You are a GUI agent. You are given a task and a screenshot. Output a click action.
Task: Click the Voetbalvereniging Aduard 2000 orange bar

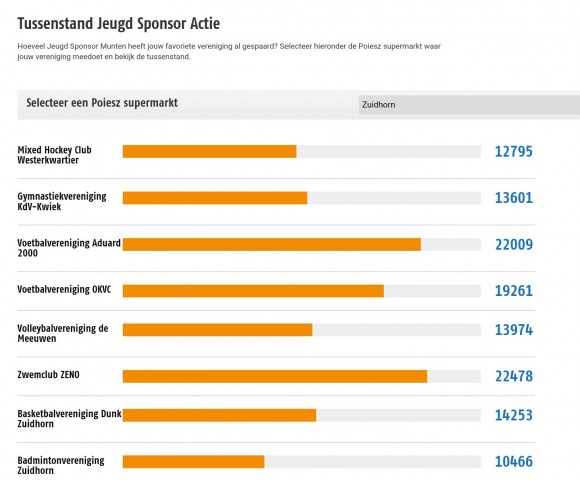(x=272, y=244)
